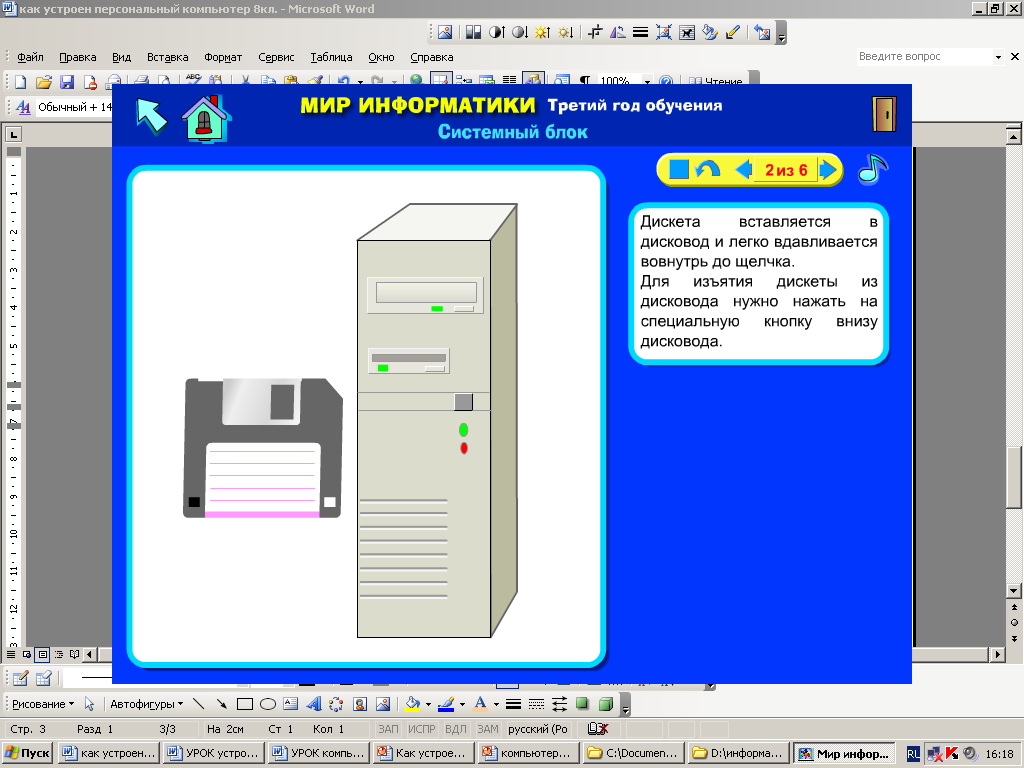This screenshot has height=768, width=1024.
Task: Open the Format Picture icon
Action: [710, 31]
